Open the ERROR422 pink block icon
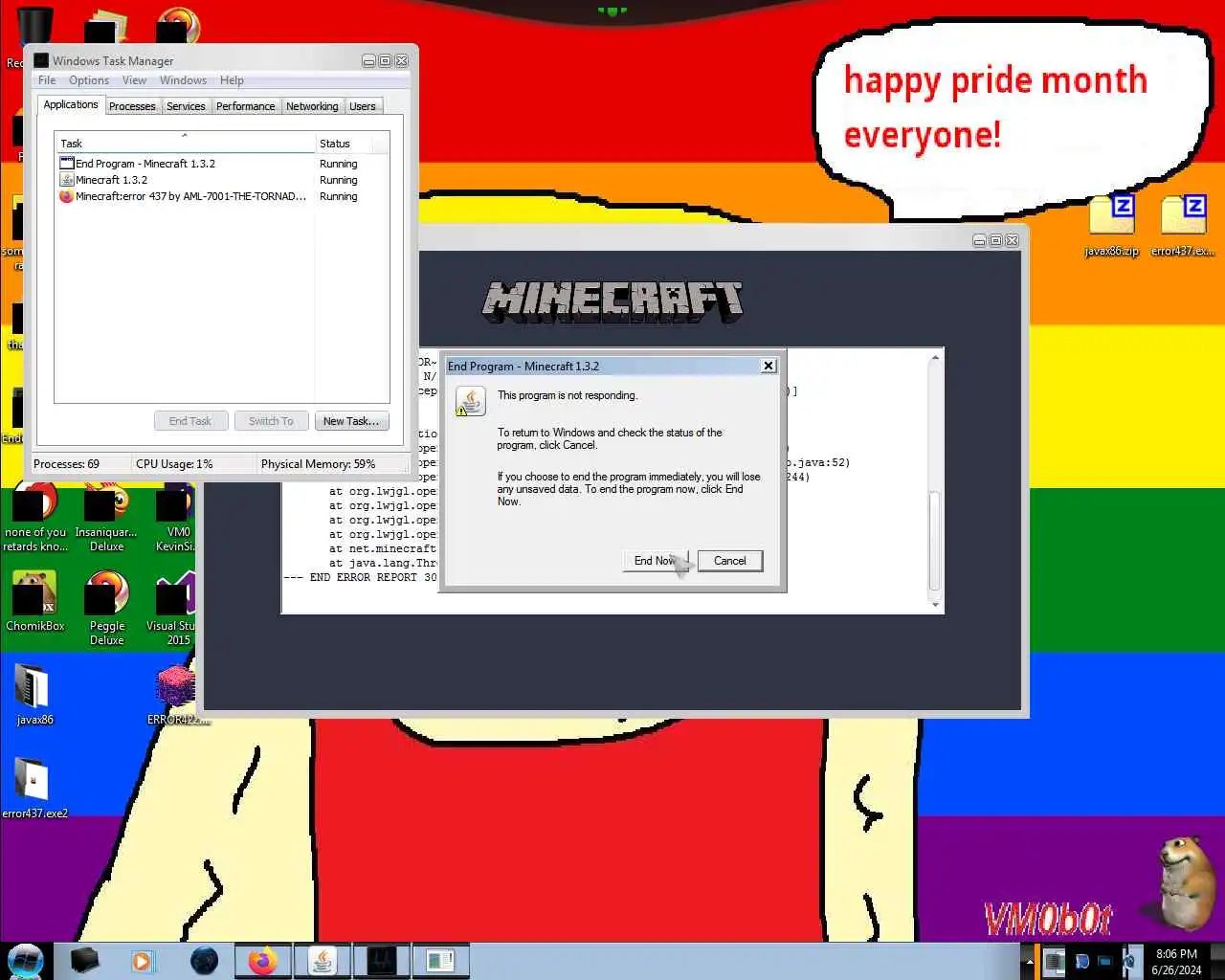 coord(176,694)
